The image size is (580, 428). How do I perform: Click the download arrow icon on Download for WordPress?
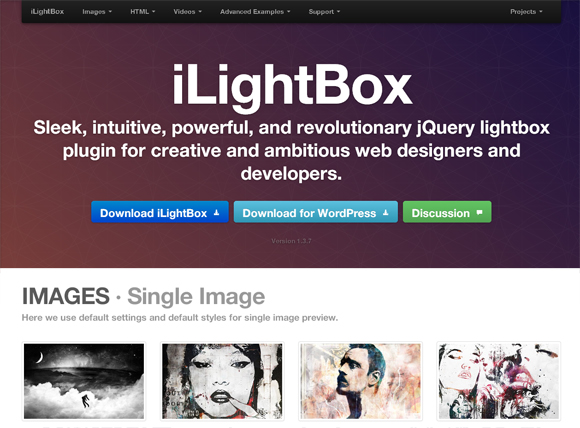(385, 213)
